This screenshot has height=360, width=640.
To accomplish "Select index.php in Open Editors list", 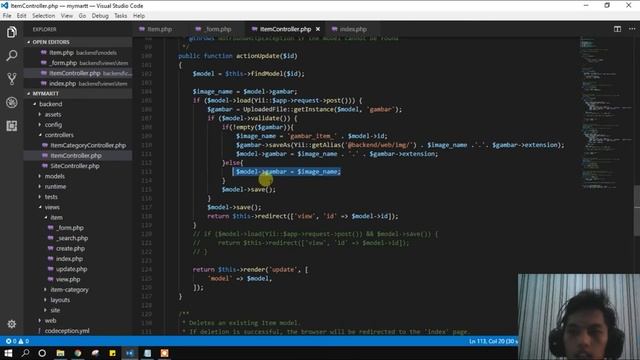I will click(62, 83).
